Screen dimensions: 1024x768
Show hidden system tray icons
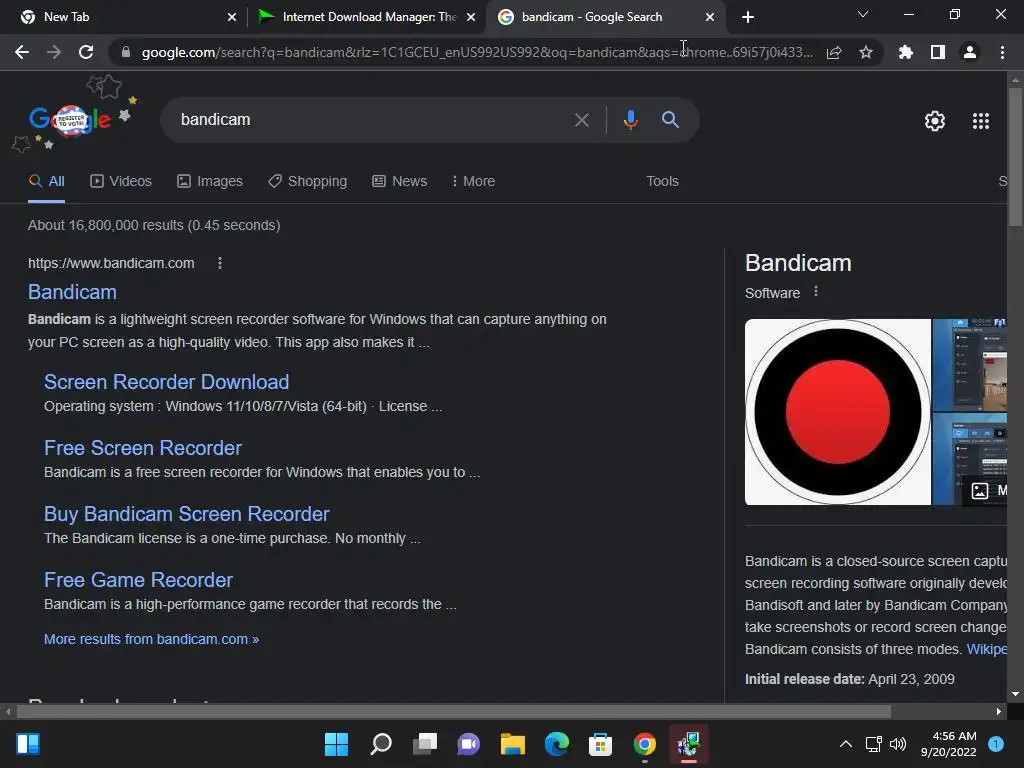[846, 744]
